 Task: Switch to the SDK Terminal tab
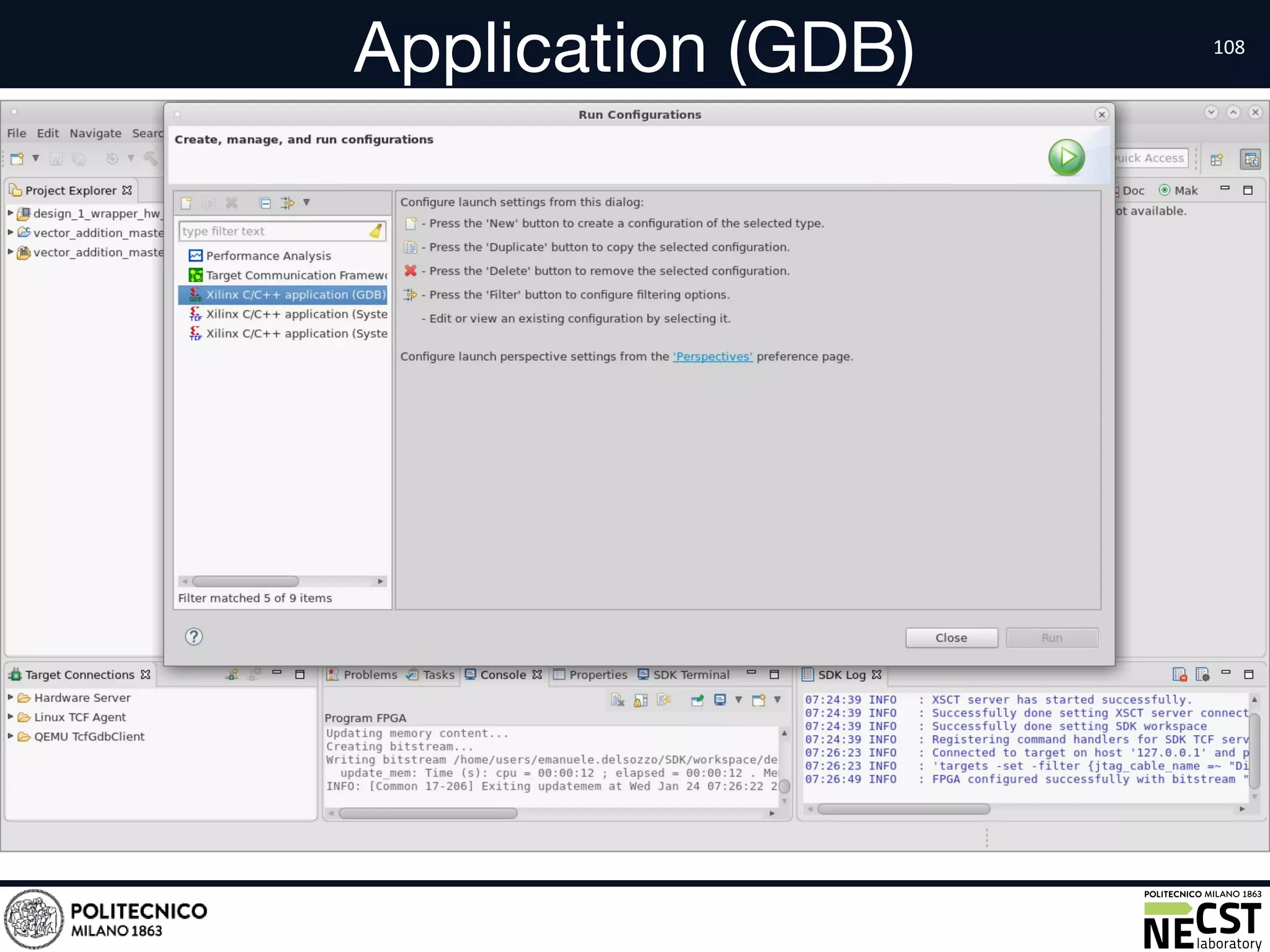pyautogui.click(x=684, y=674)
